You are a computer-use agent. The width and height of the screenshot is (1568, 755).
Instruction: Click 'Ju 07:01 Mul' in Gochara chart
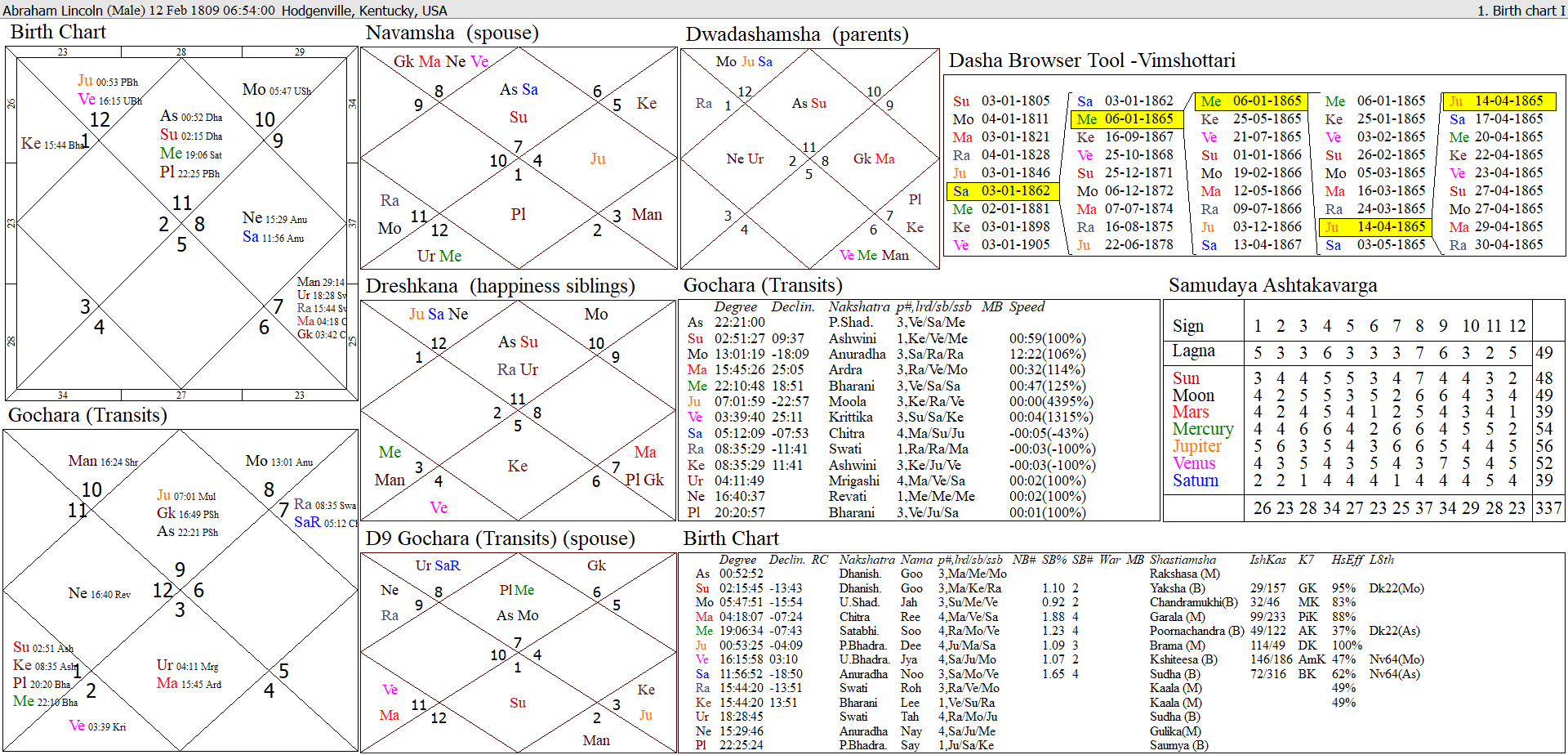tap(186, 495)
